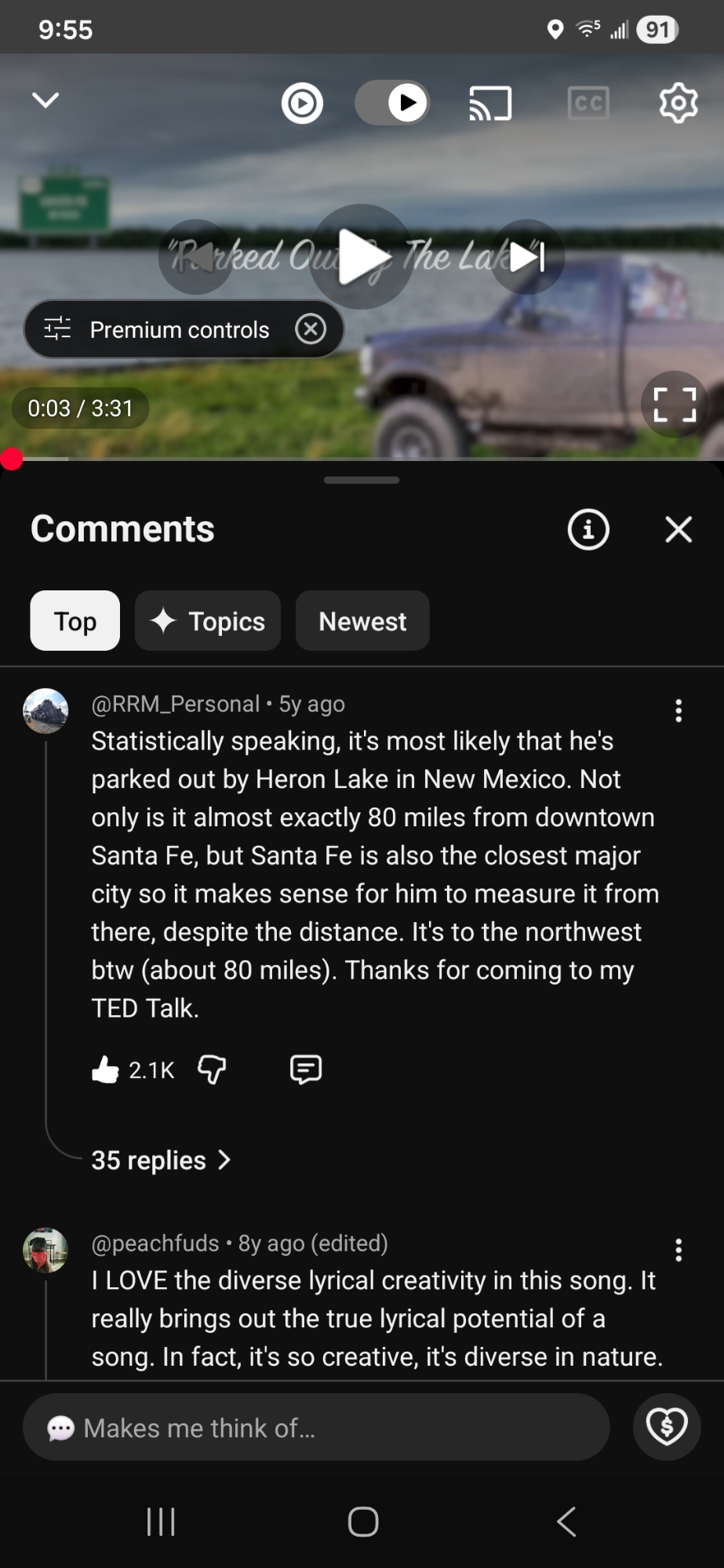Enter fullscreen video mode

pos(675,405)
